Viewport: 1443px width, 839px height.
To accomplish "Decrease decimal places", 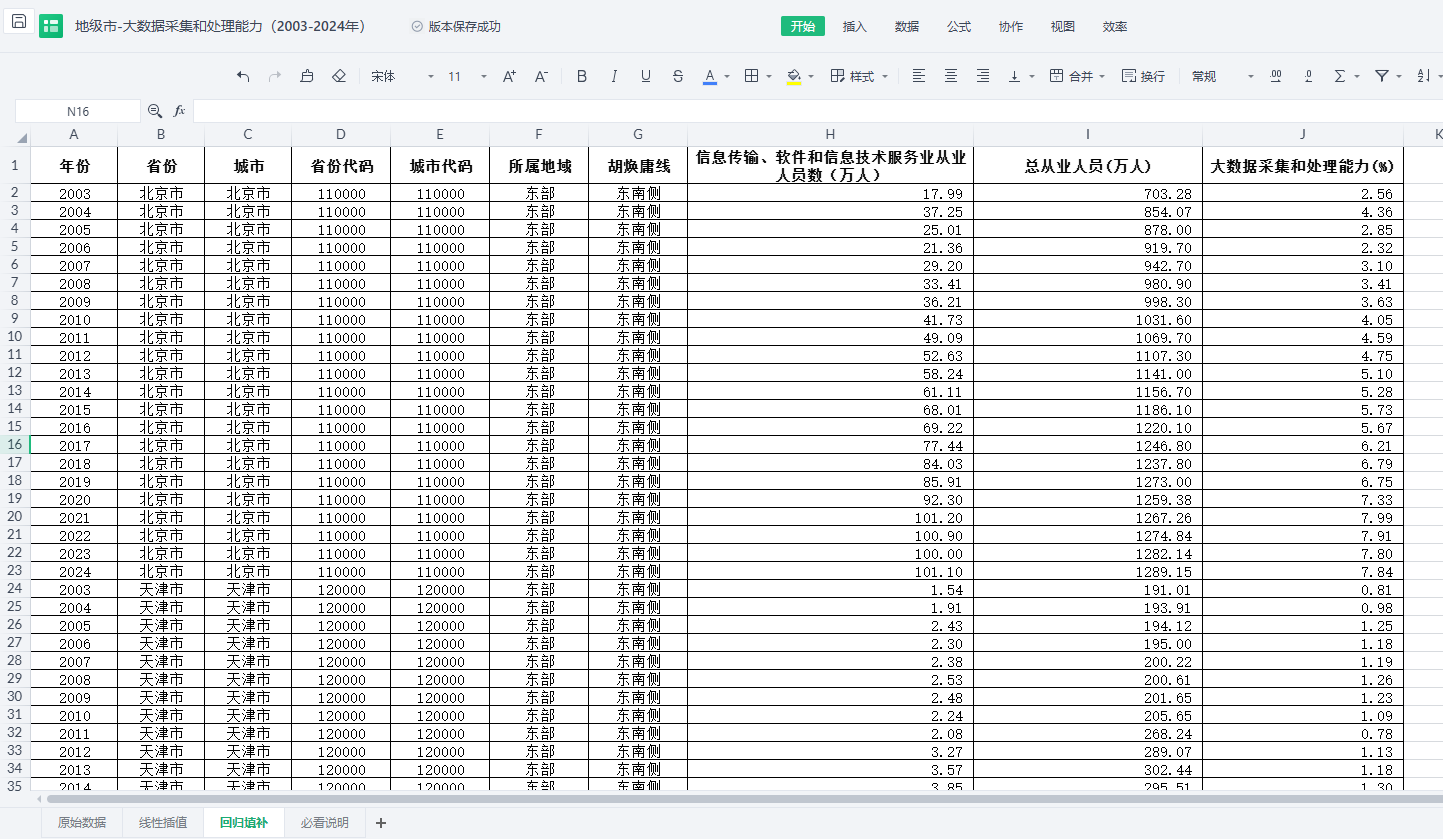I will pyautogui.click(x=1308, y=76).
